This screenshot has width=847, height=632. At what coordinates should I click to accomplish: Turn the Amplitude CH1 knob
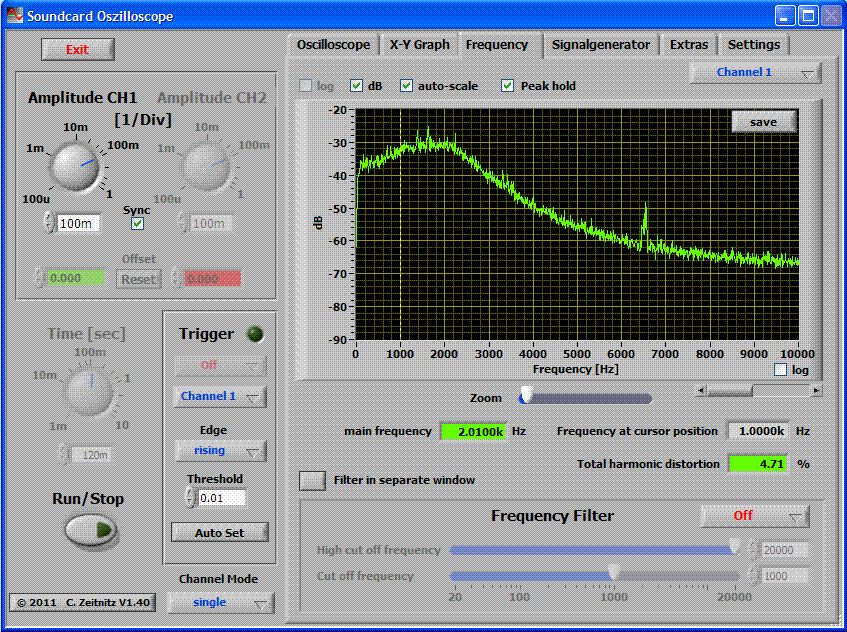click(75, 166)
